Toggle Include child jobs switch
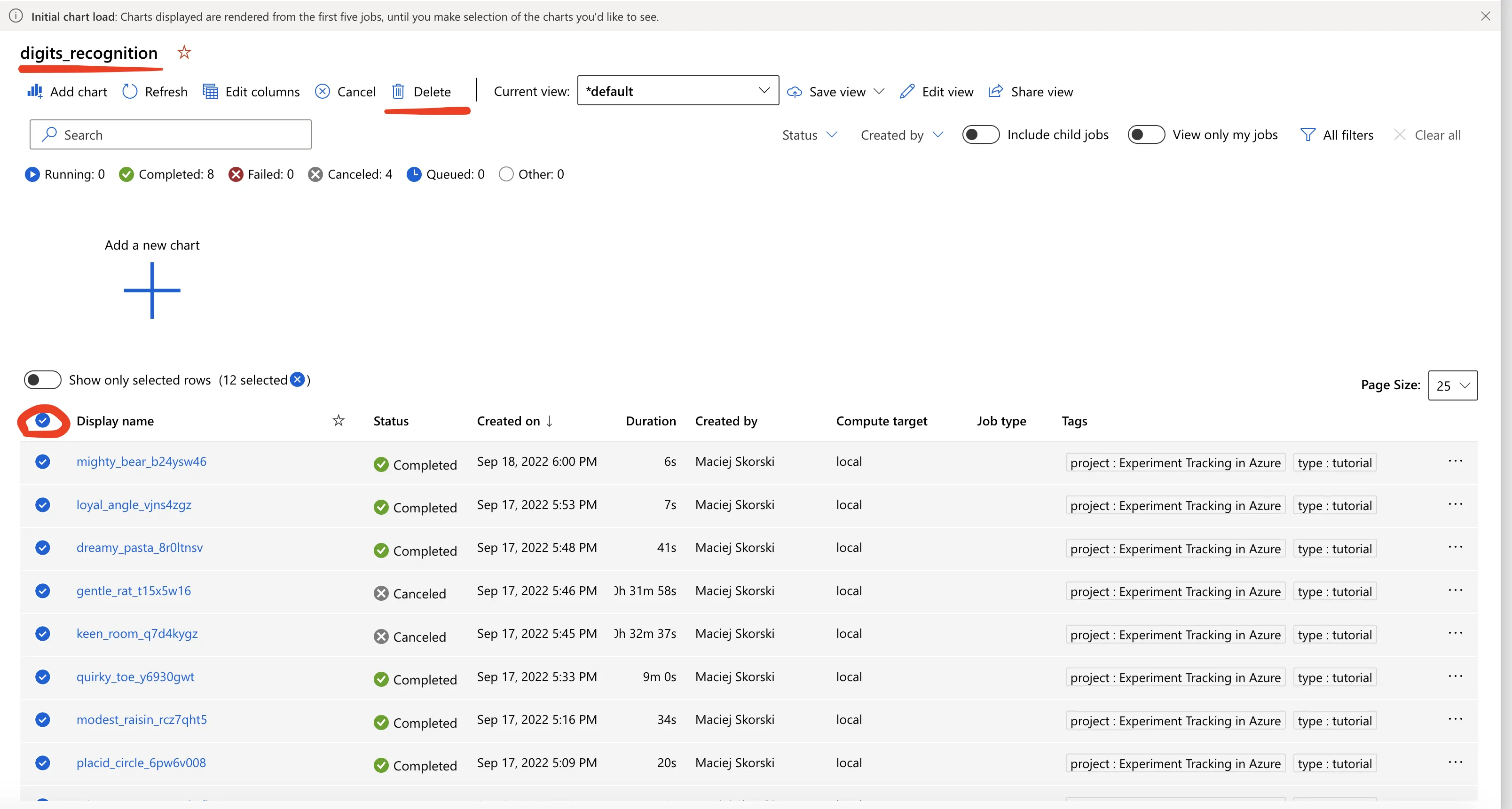The height and width of the screenshot is (809, 1512). point(980,134)
